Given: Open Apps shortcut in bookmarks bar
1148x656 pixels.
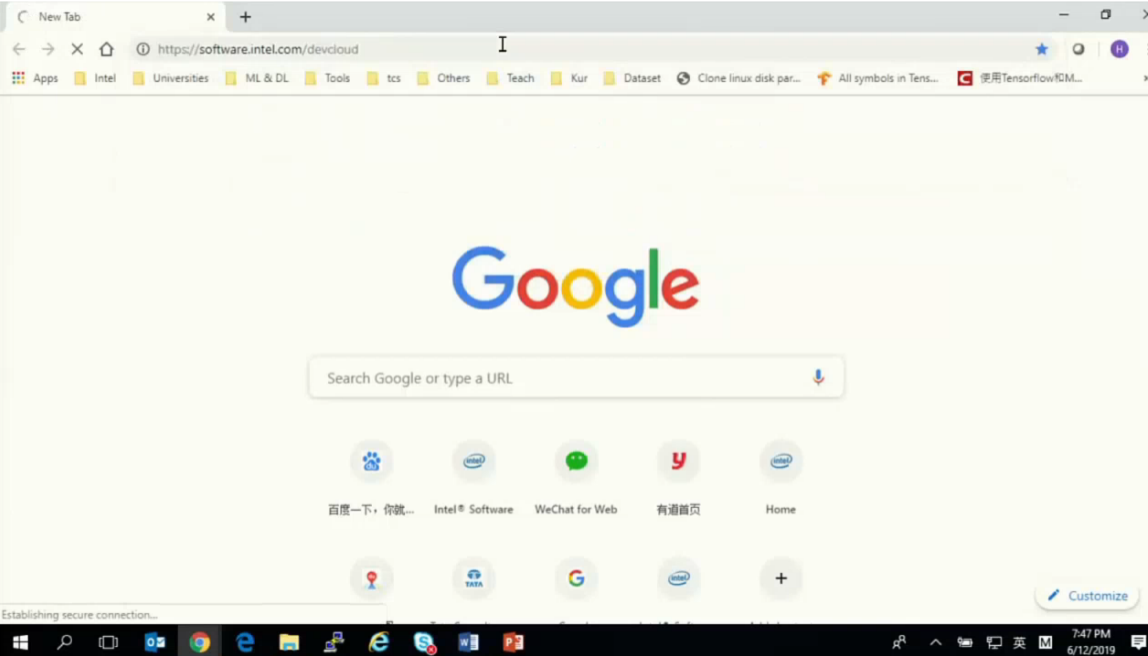Looking at the screenshot, I should click(x=34, y=78).
